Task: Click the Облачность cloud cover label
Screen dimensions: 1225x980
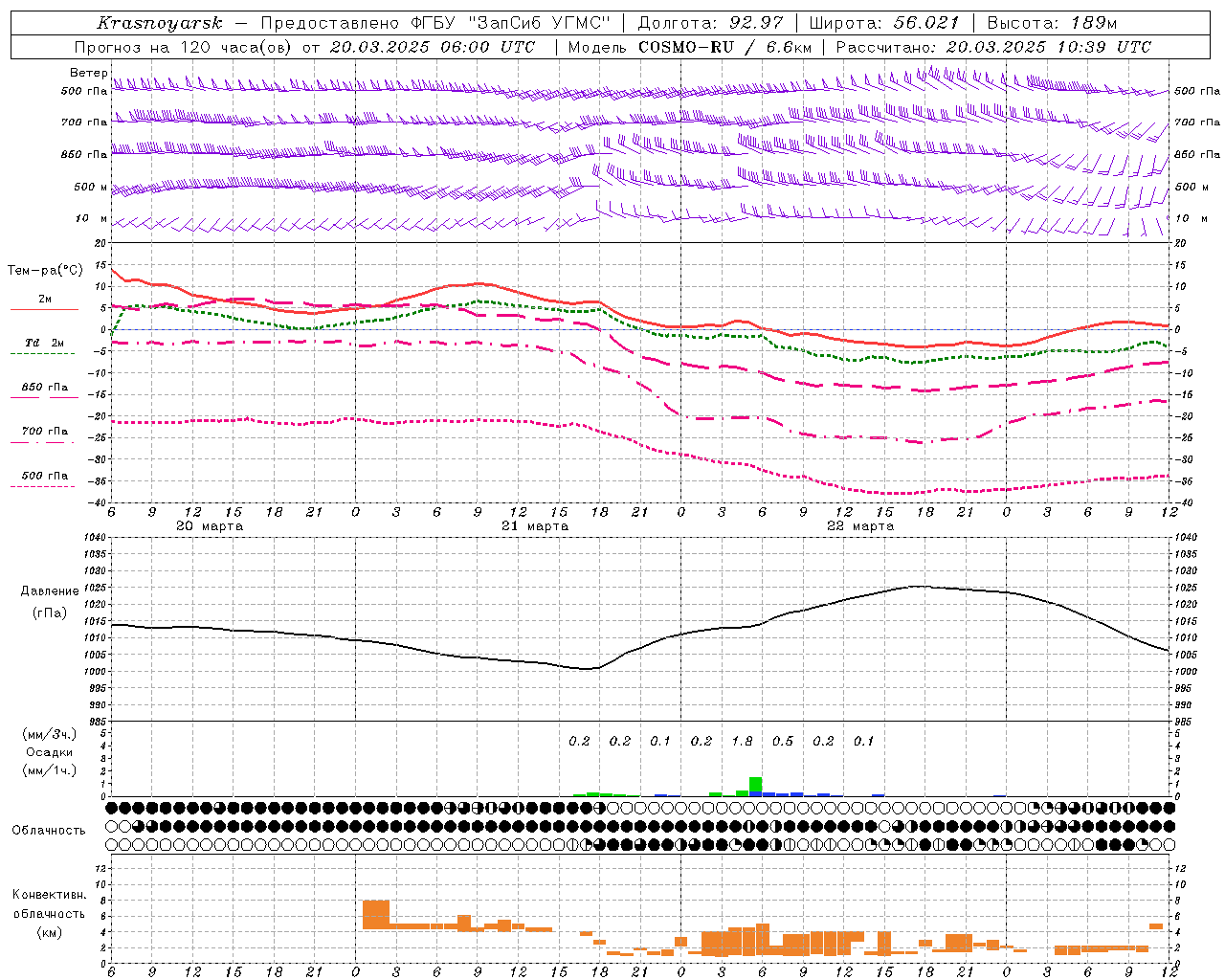Action: point(48,831)
